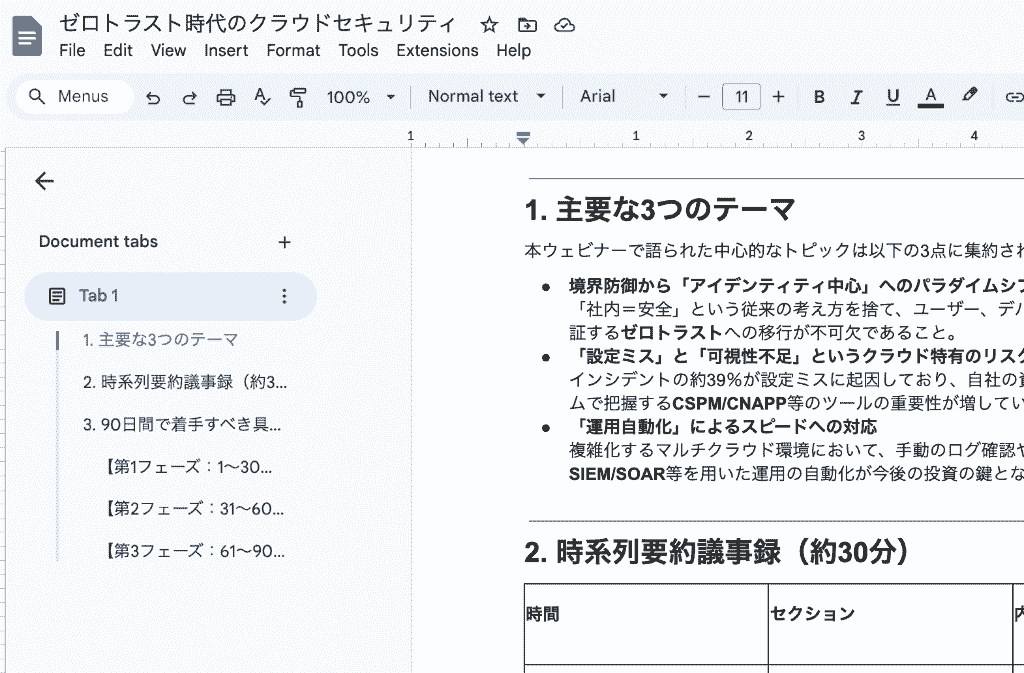The image size is (1024, 673).
Task: Open the text color picker
Action: click(930, 97)
